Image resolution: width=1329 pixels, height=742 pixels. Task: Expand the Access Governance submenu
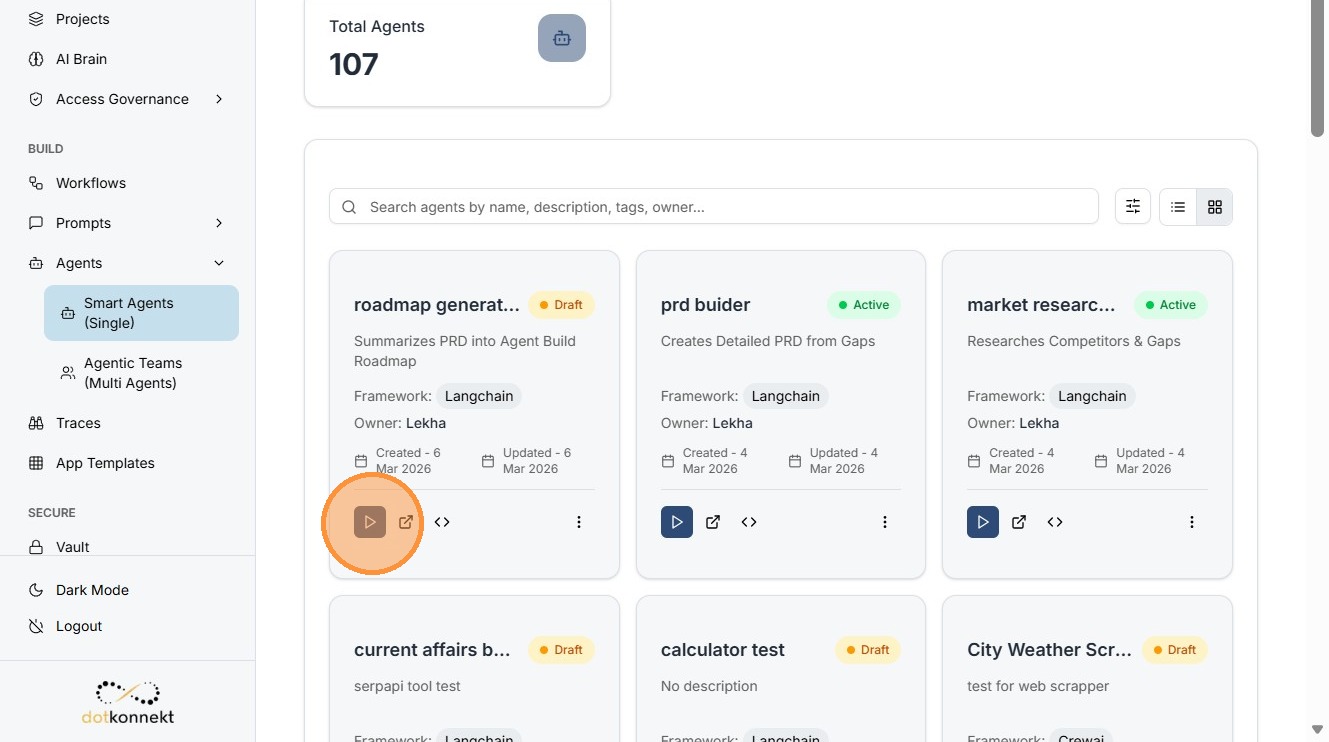pos(219,99)
